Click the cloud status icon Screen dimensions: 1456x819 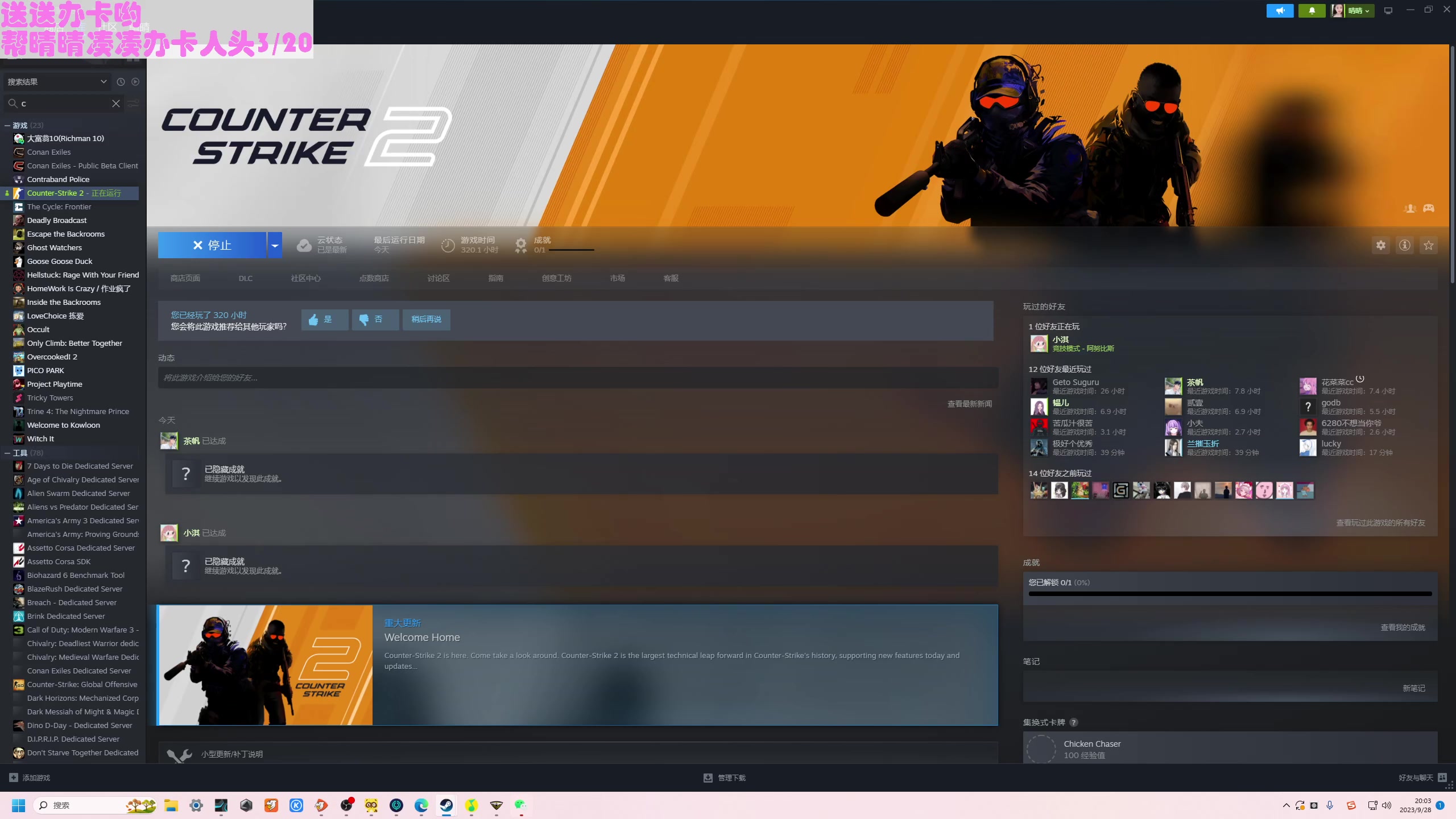tap(304, 245)
